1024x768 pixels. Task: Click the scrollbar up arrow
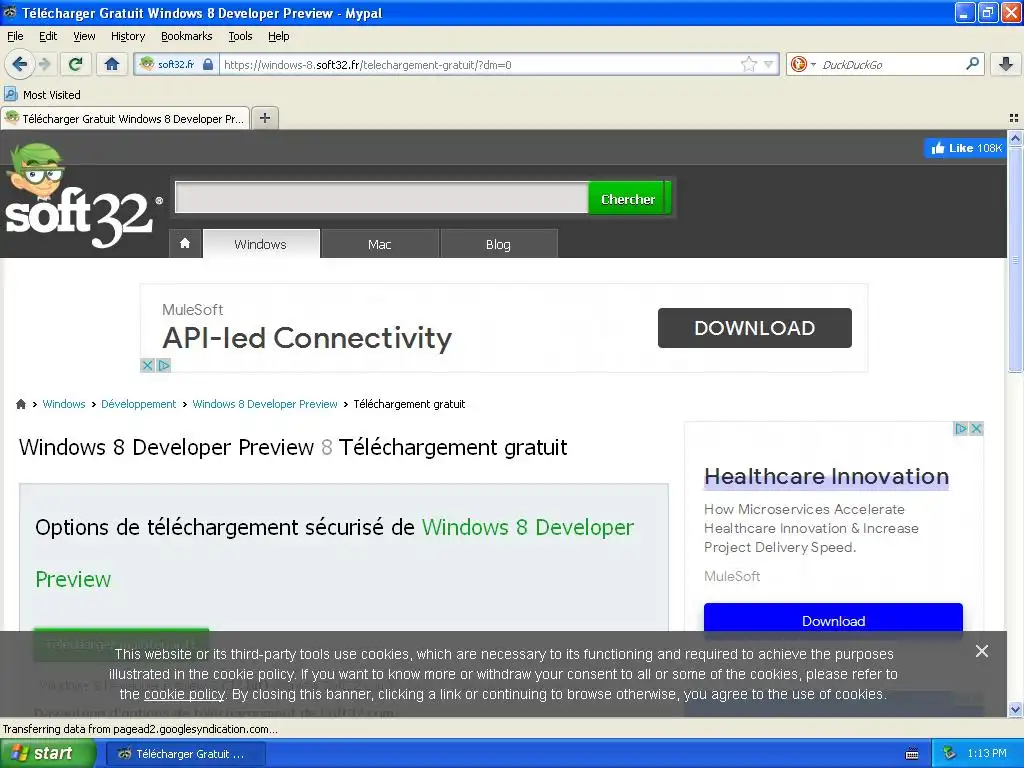1015,138
